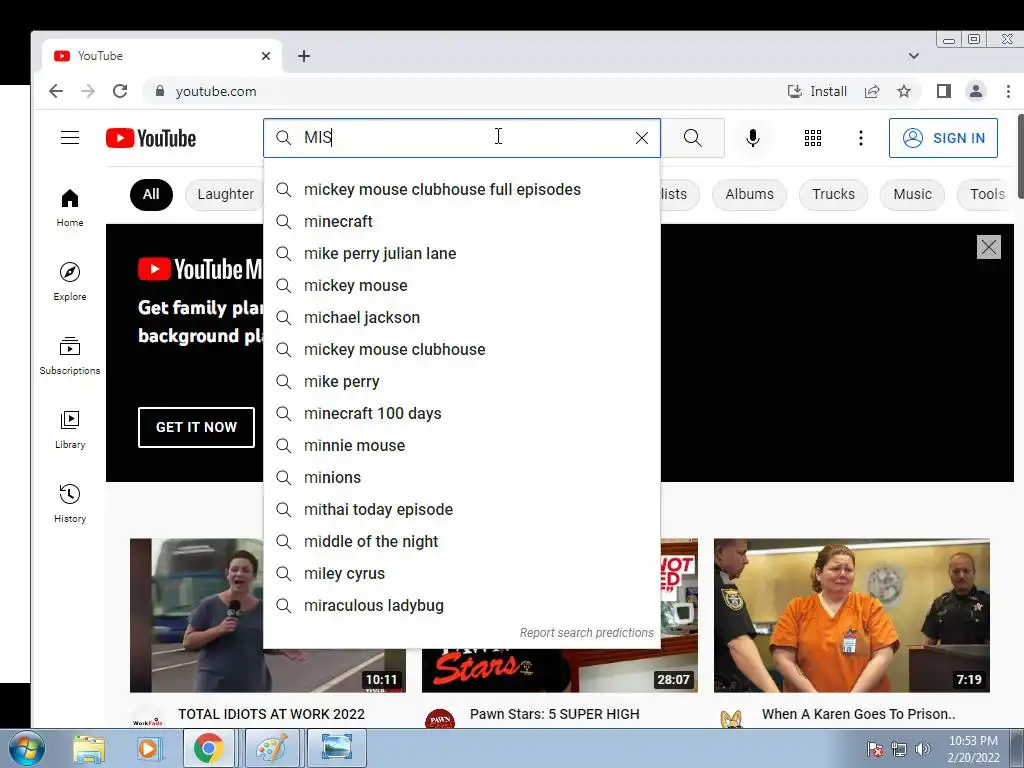Choose suggestion mike perry julian lane
The image size is (1024, 768).
(462, 253)
